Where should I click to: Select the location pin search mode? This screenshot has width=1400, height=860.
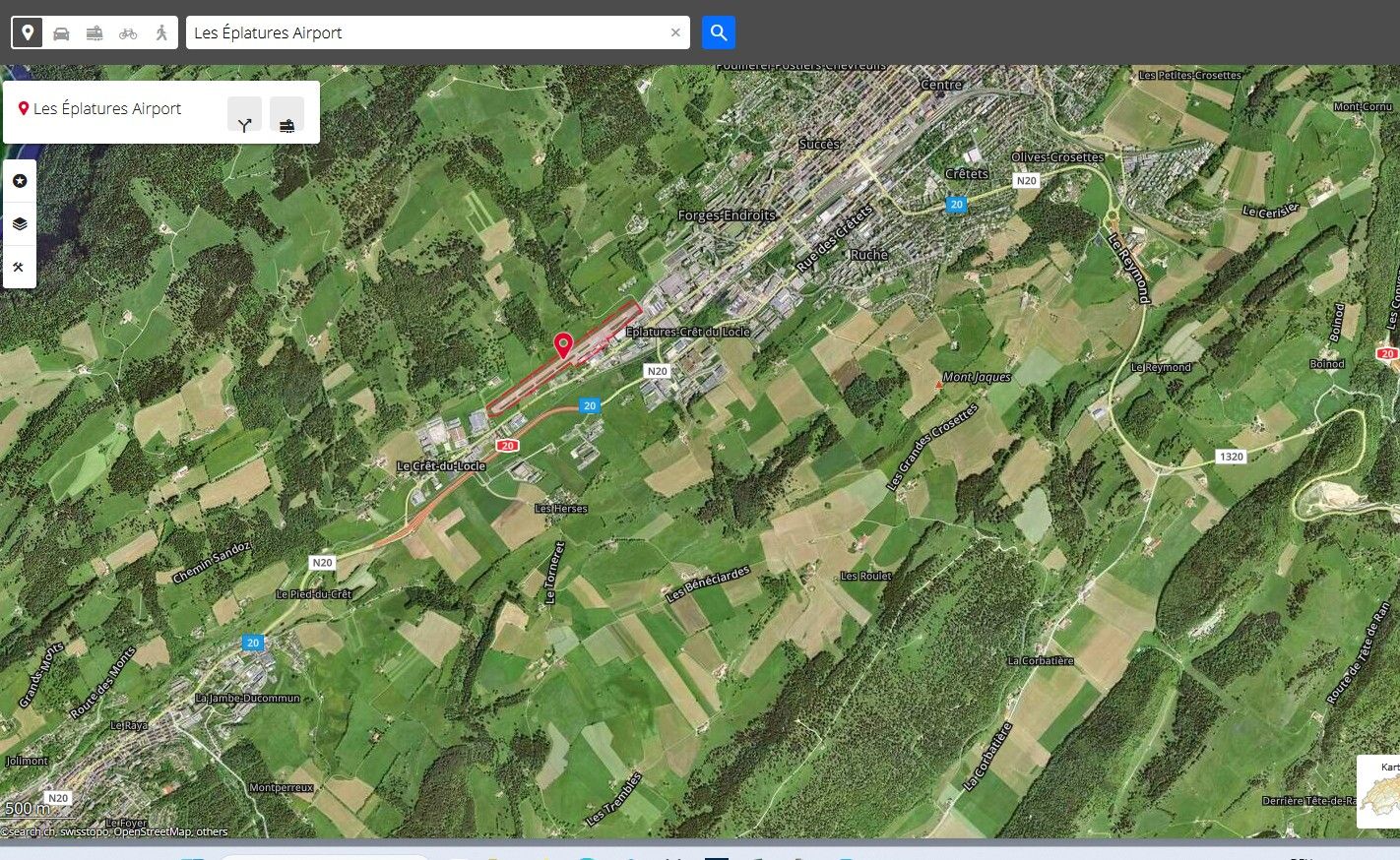28,32
